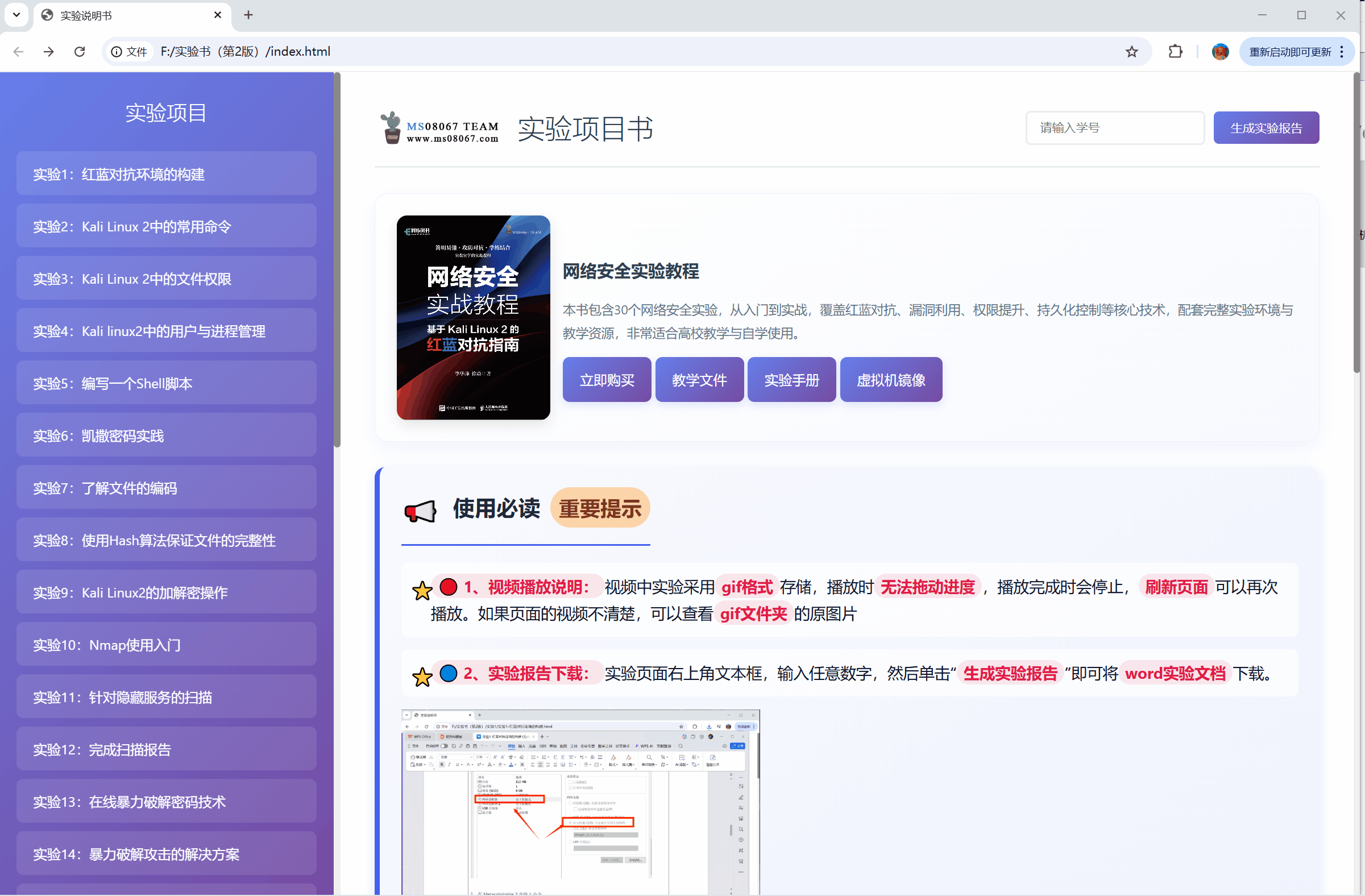The height and width of the screenshot is (896, 1365).
Task: Open the Chrome profile avatar
Action: (x=1220, y=52)
